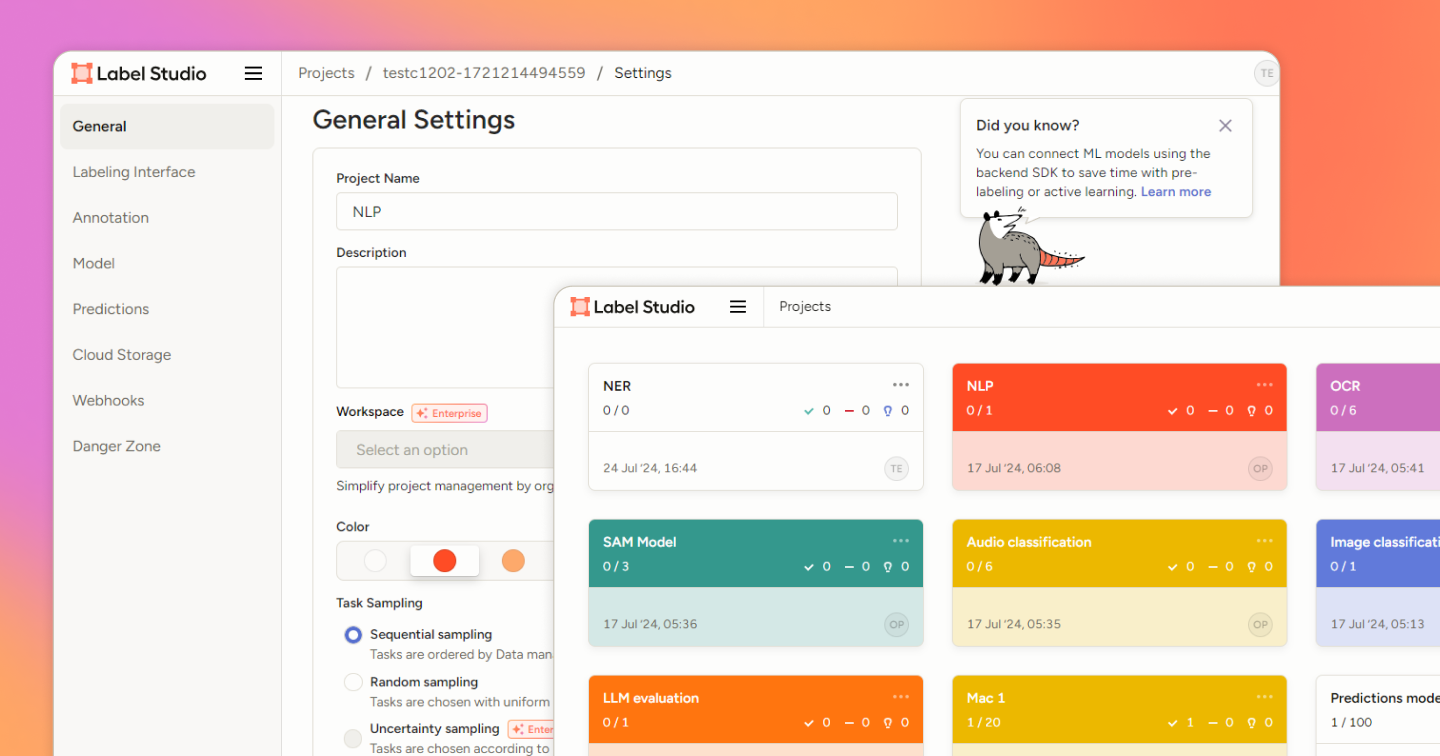Click the Label Studio logo icon

pyautogui.click(x=82, y=72)
